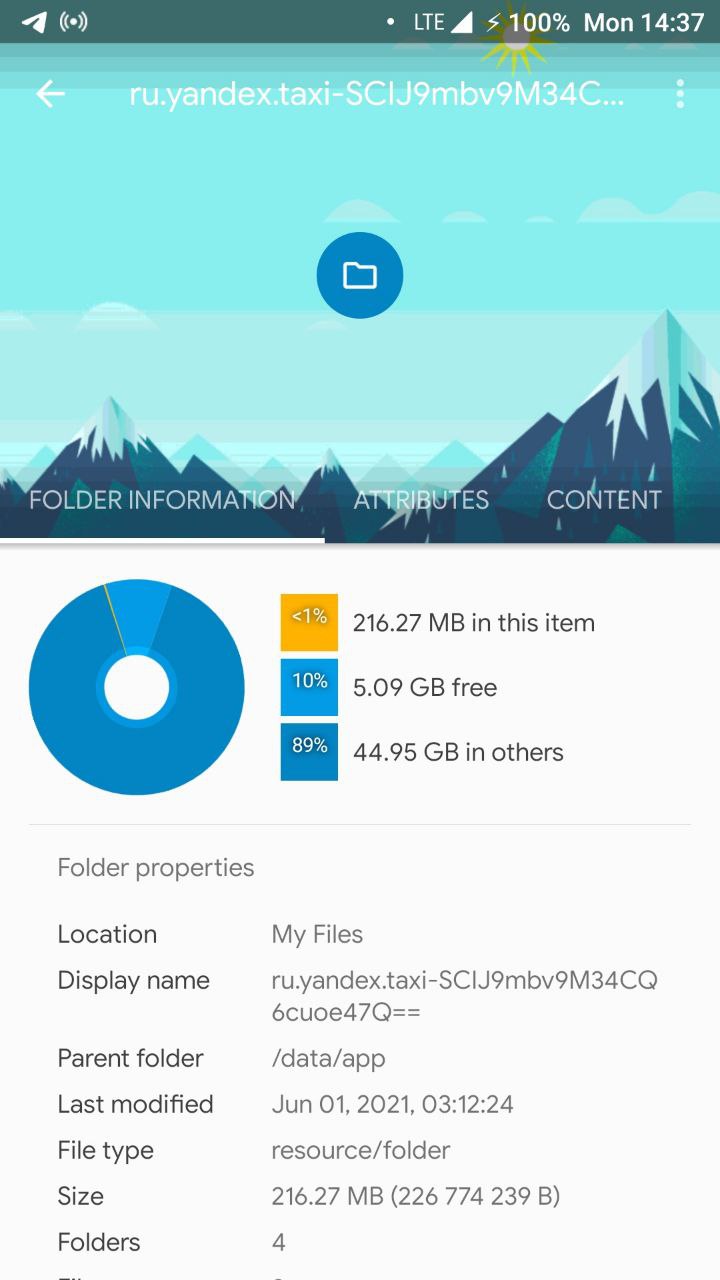Switch to the Folder Information tab
Image resolution: width=720 pixels, height=1280 pixels.
[162, 500]
